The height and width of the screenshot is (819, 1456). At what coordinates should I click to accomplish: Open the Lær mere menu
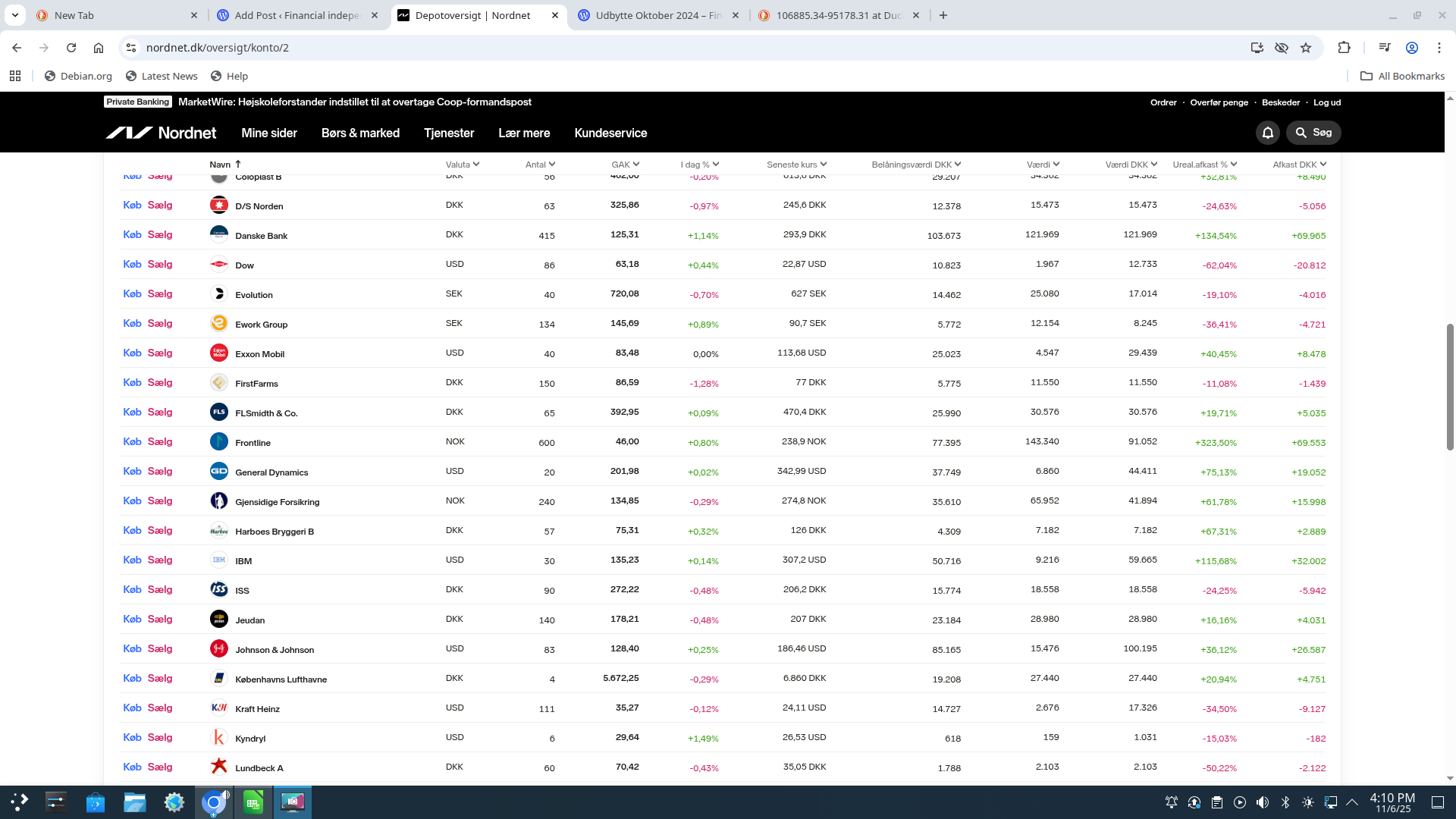(524, 133)
